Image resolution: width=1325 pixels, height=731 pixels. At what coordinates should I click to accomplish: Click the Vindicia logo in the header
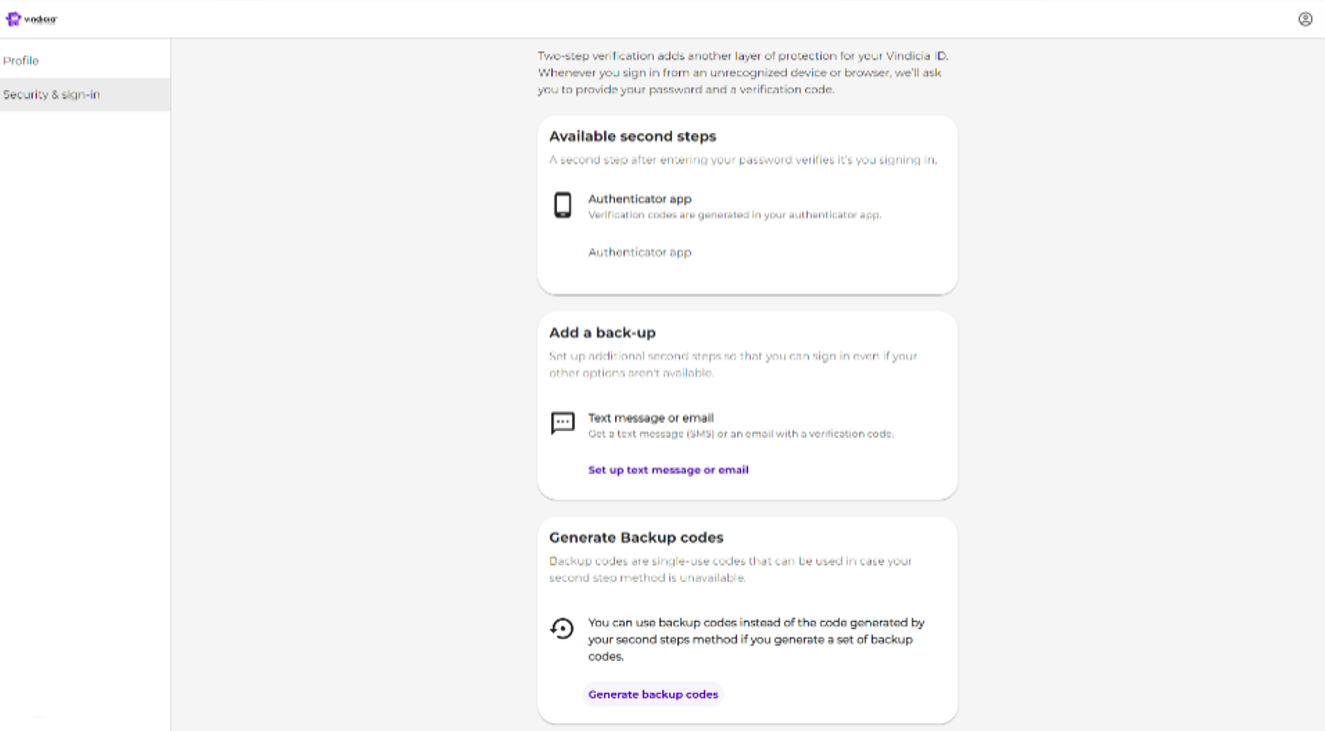click(x=31, y=19)
